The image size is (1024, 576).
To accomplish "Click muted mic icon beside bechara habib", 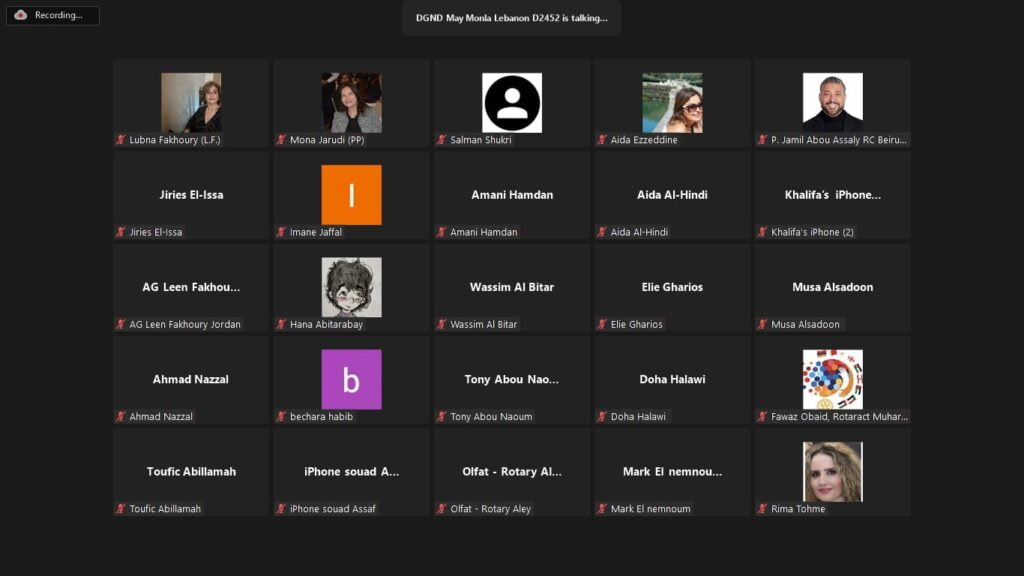I will 281,416.
